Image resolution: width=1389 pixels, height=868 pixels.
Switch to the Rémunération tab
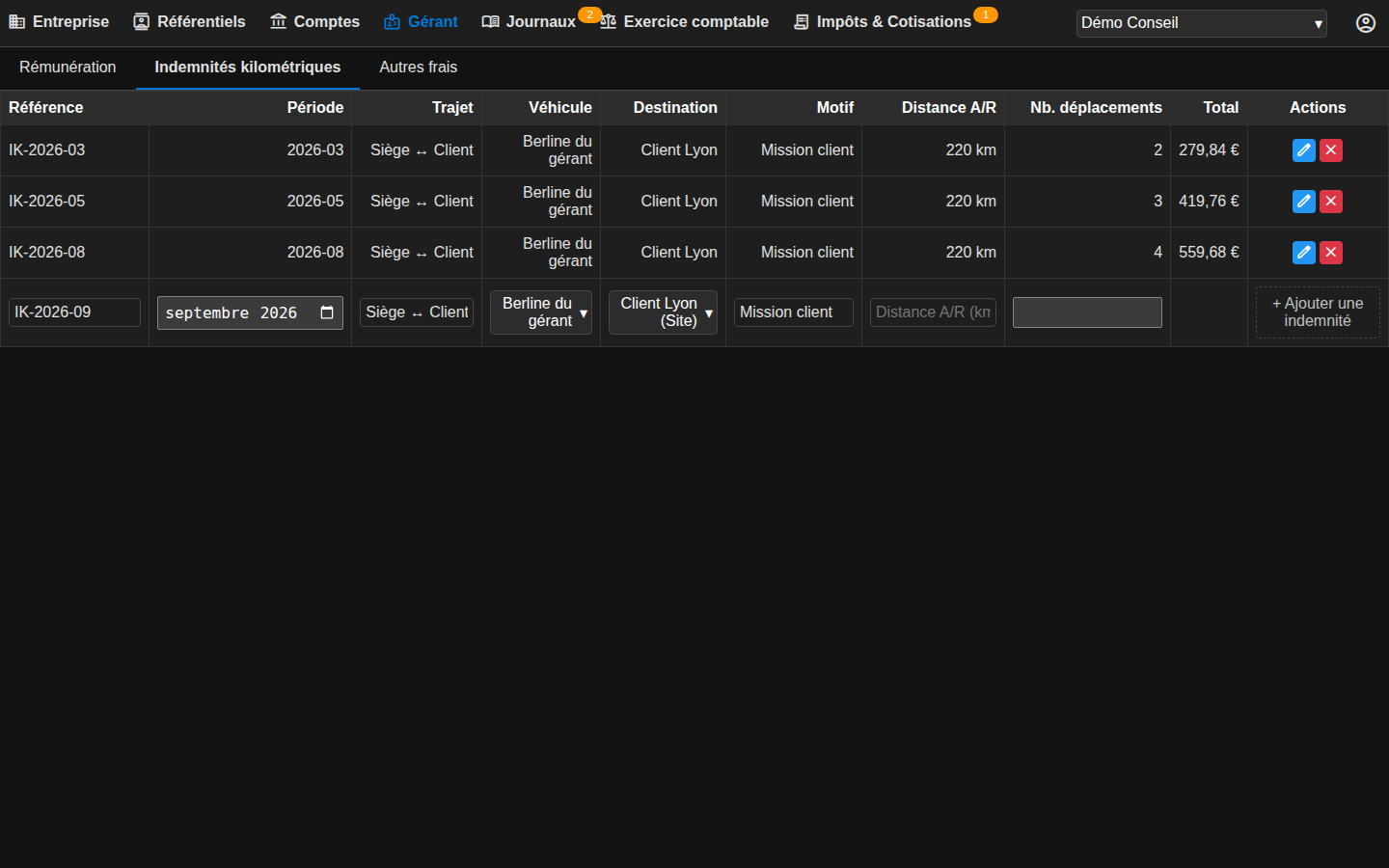[x=68, y=68]
